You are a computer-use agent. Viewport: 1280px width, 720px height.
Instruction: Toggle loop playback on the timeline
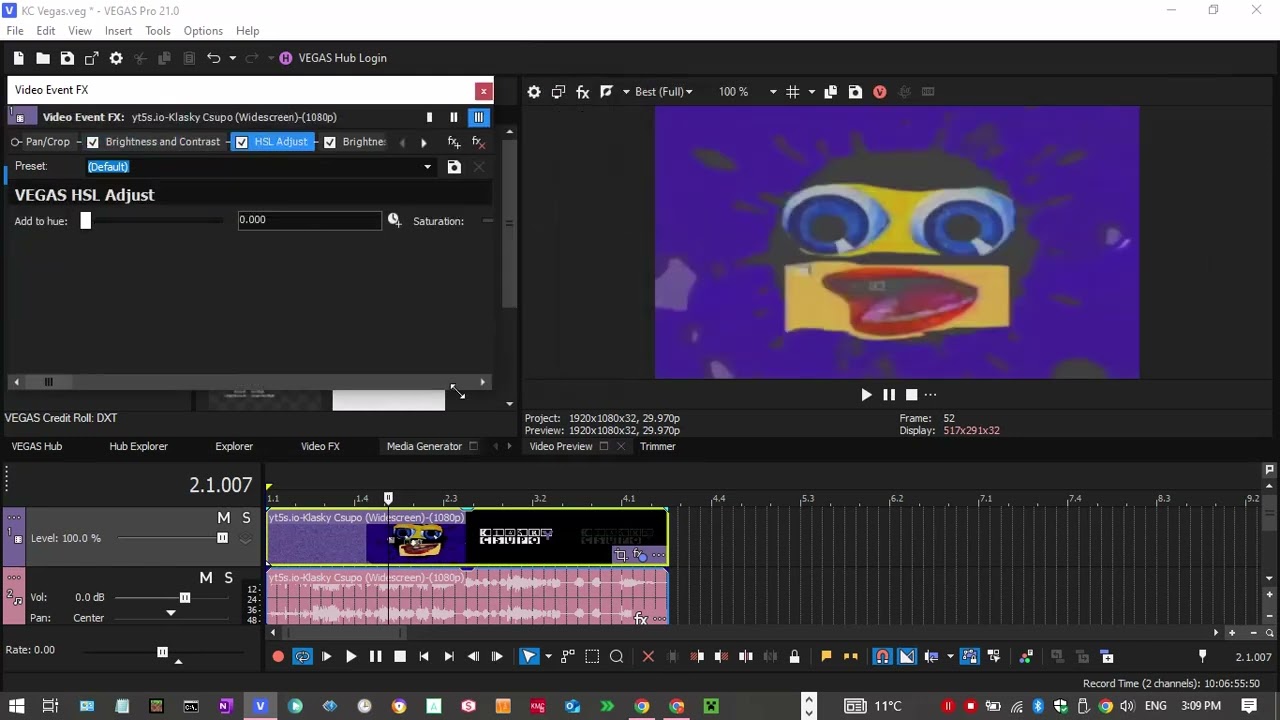tap(302, 657)
